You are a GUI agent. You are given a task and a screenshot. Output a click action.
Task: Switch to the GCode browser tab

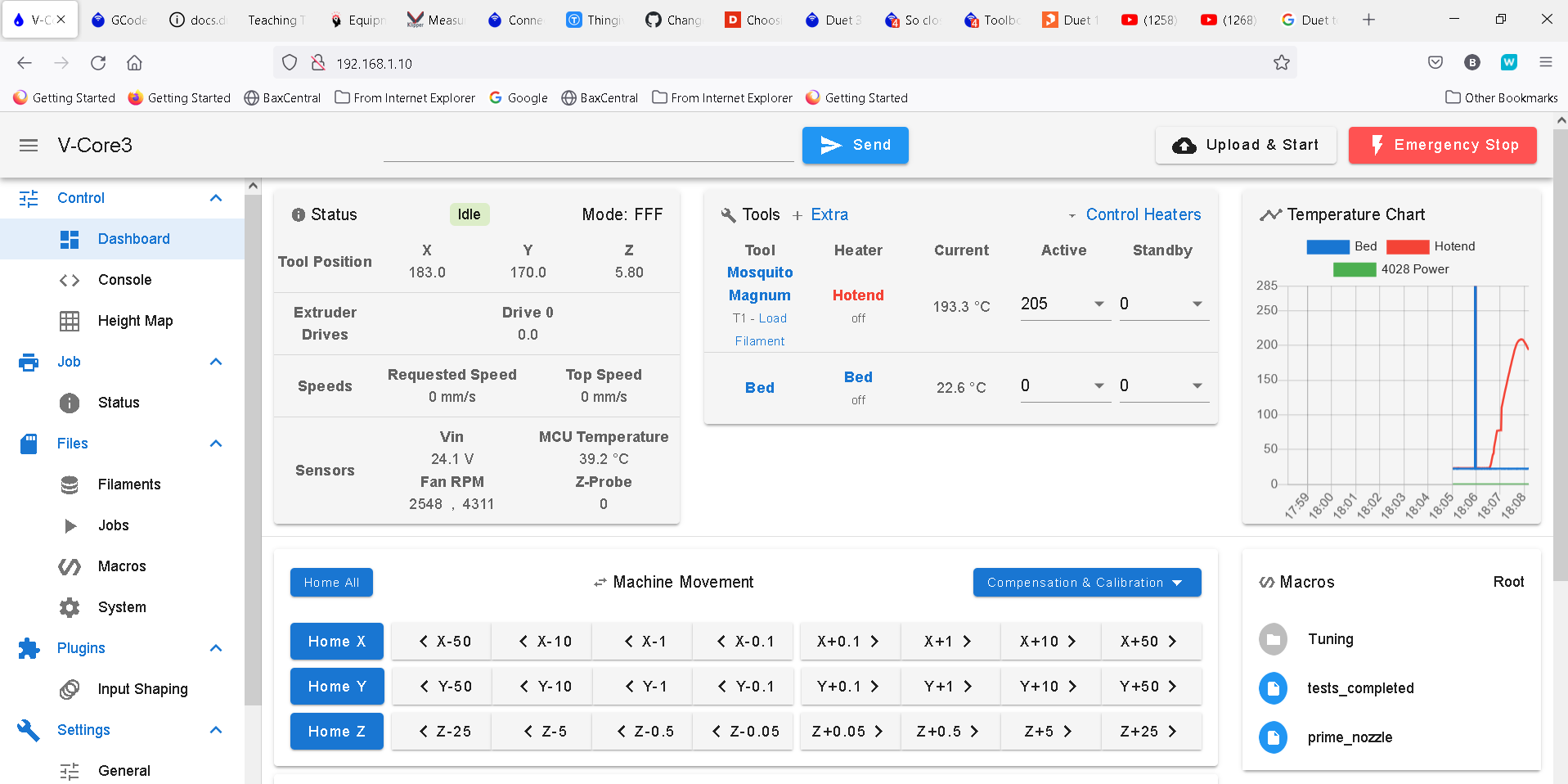(119, 20)
